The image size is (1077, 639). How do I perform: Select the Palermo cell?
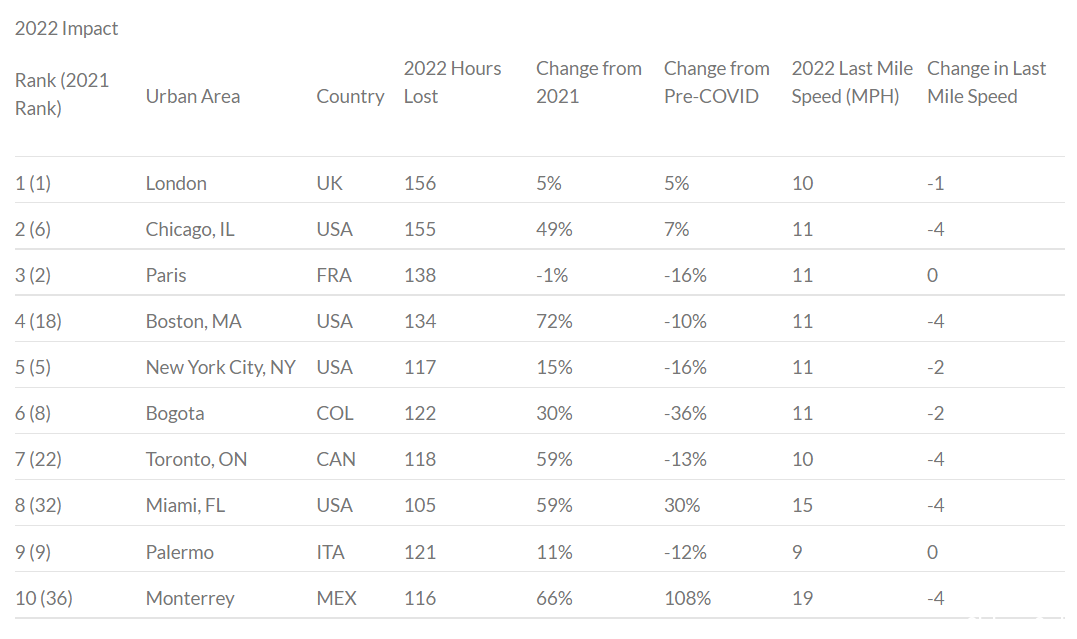(x=179, y=552)
